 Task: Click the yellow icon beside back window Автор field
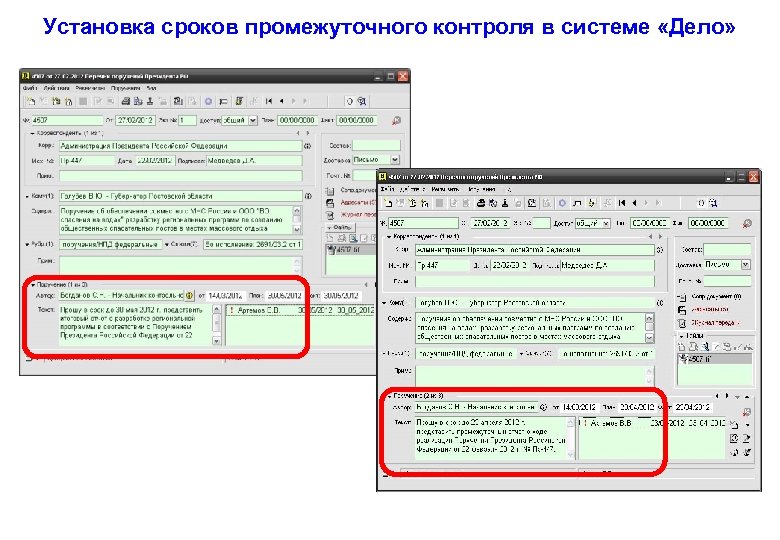189,295
